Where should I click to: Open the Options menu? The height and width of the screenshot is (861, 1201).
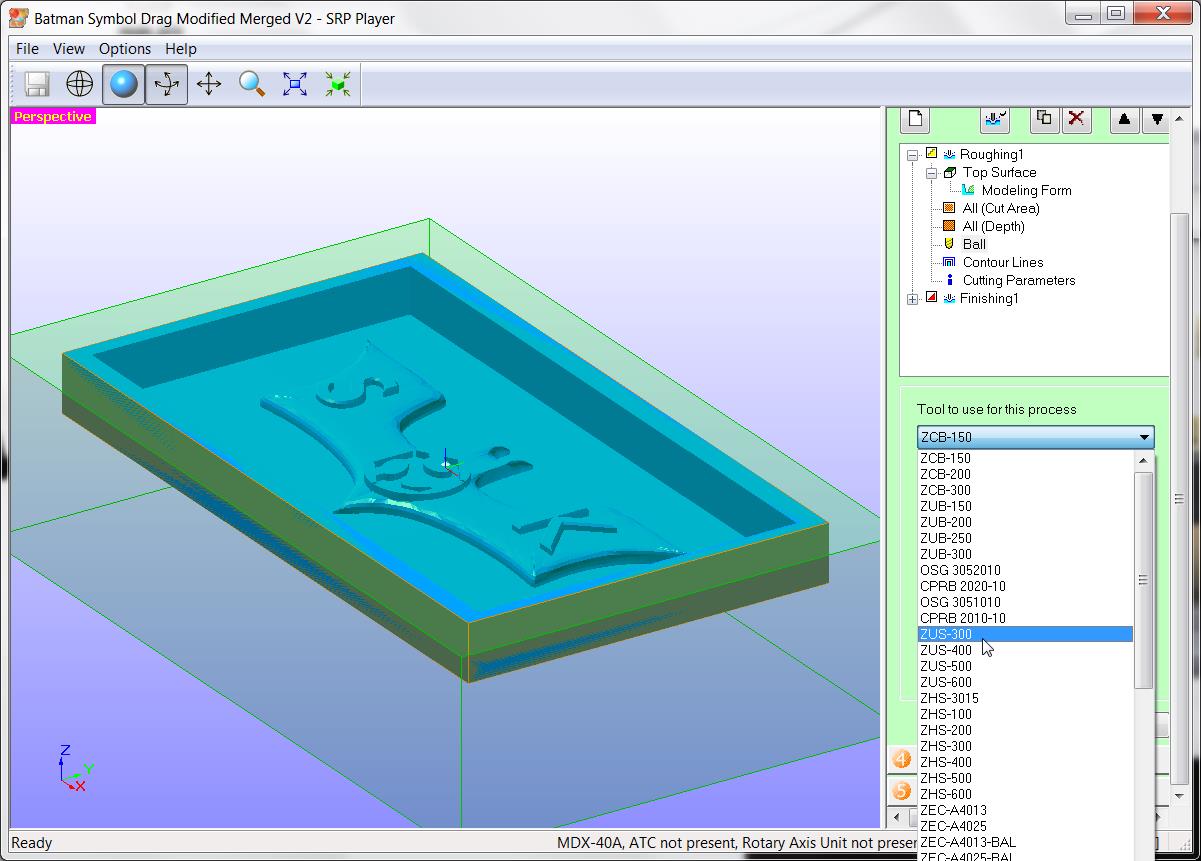point(125,48)
